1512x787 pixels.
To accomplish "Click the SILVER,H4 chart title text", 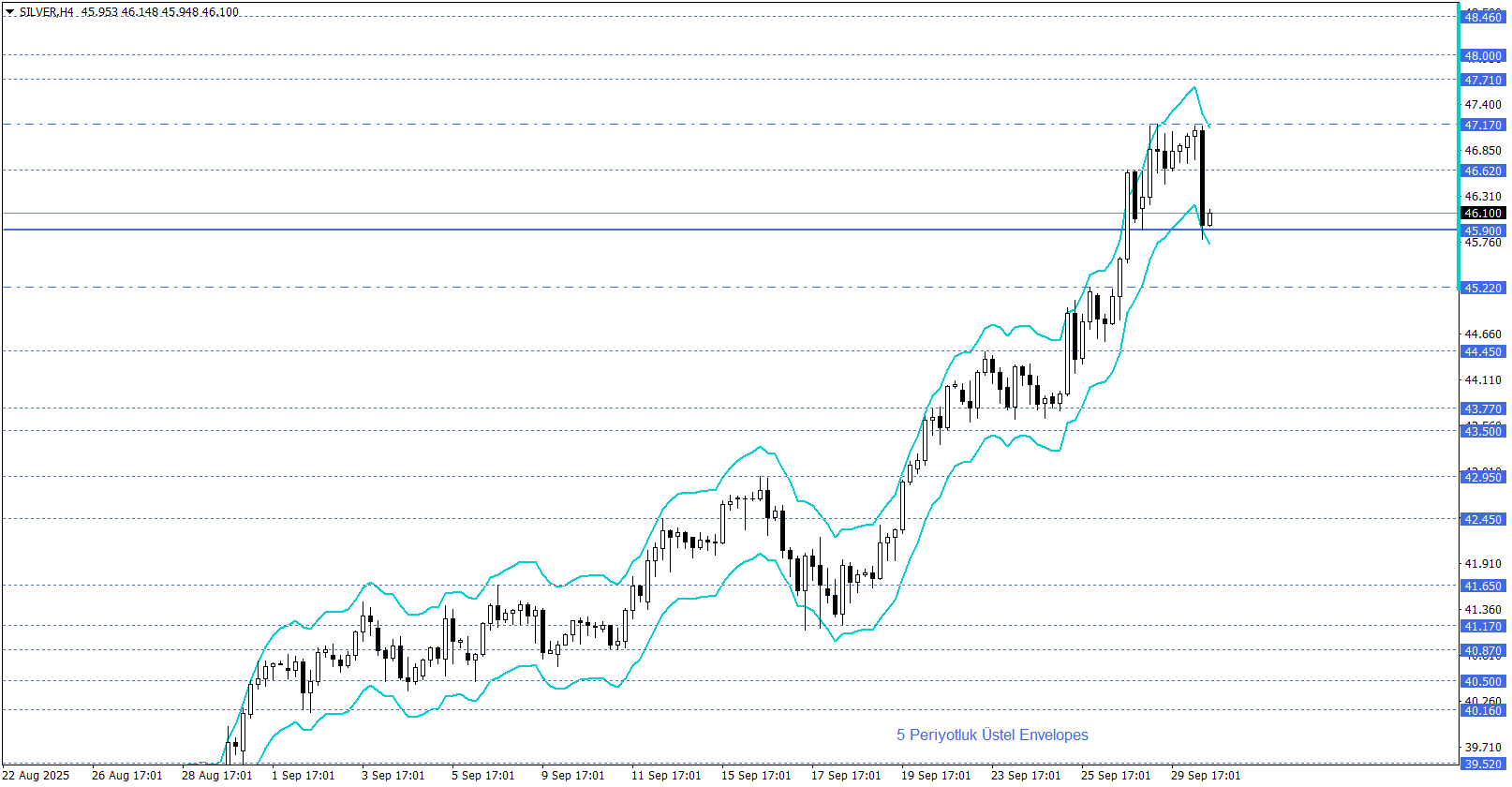I will (x=46, y=12).
